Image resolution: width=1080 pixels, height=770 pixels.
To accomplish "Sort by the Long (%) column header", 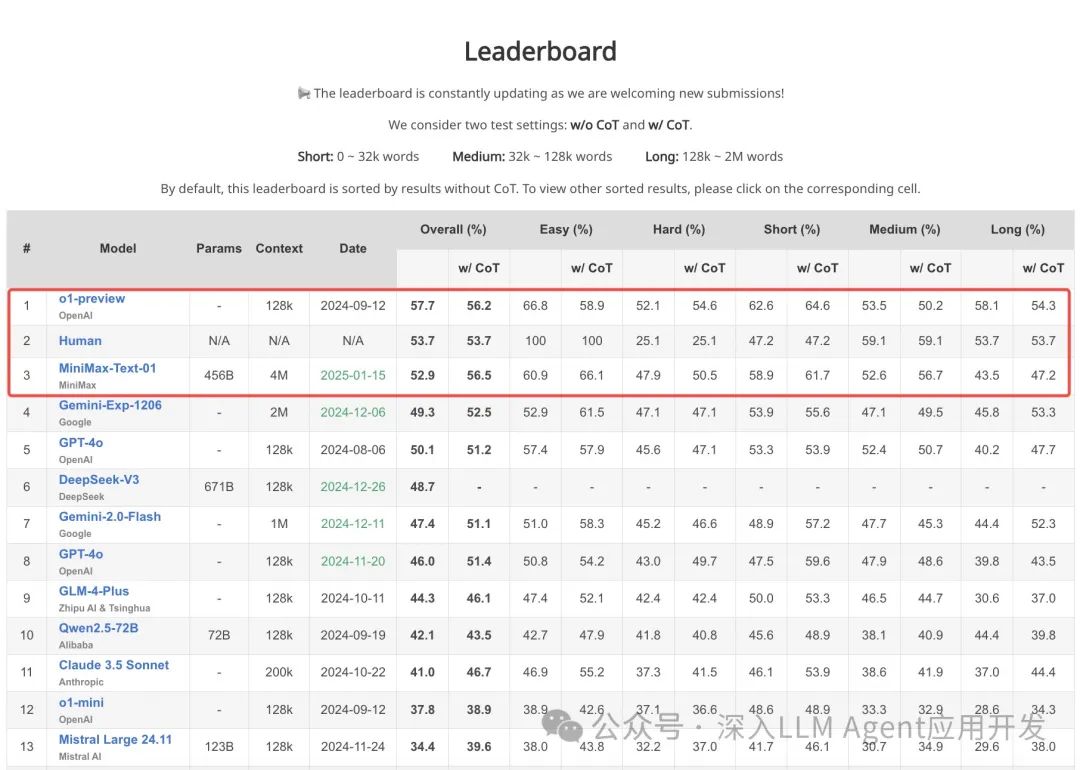I will click(x=1018, y=229).
